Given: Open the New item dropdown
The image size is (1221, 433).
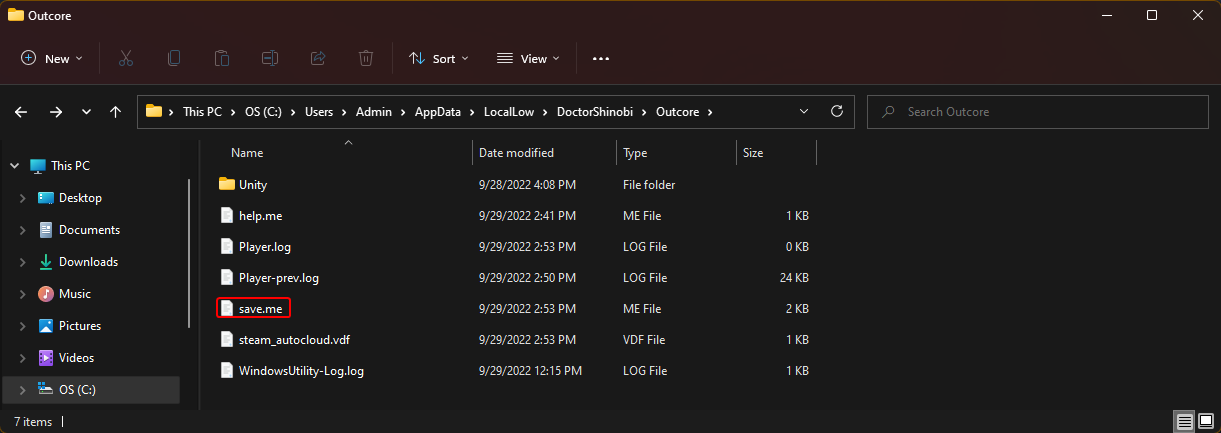Looking at the screenshot, I should [x=52, y=58].
